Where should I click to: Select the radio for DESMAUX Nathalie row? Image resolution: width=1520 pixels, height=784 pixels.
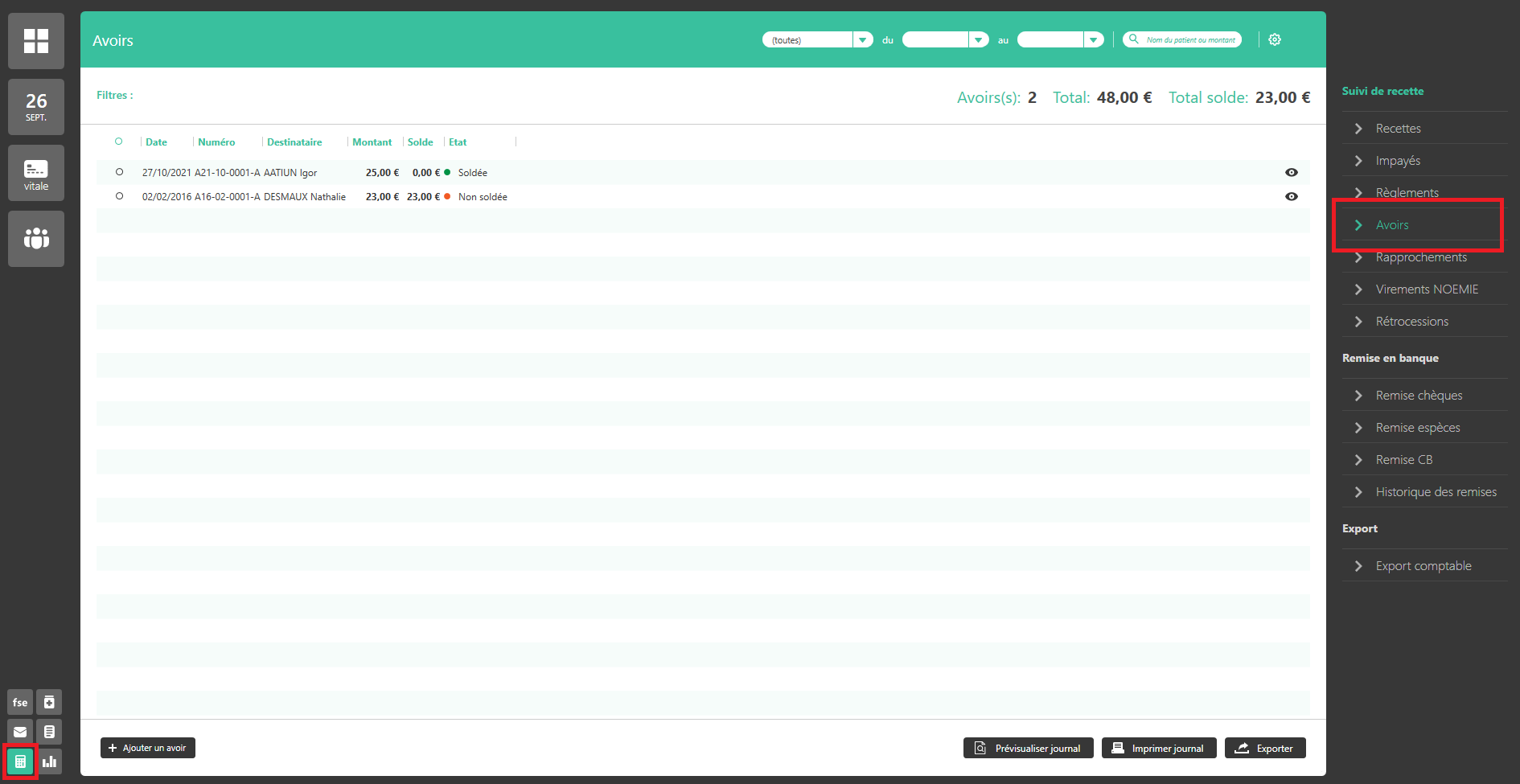[x=120, y=196]
